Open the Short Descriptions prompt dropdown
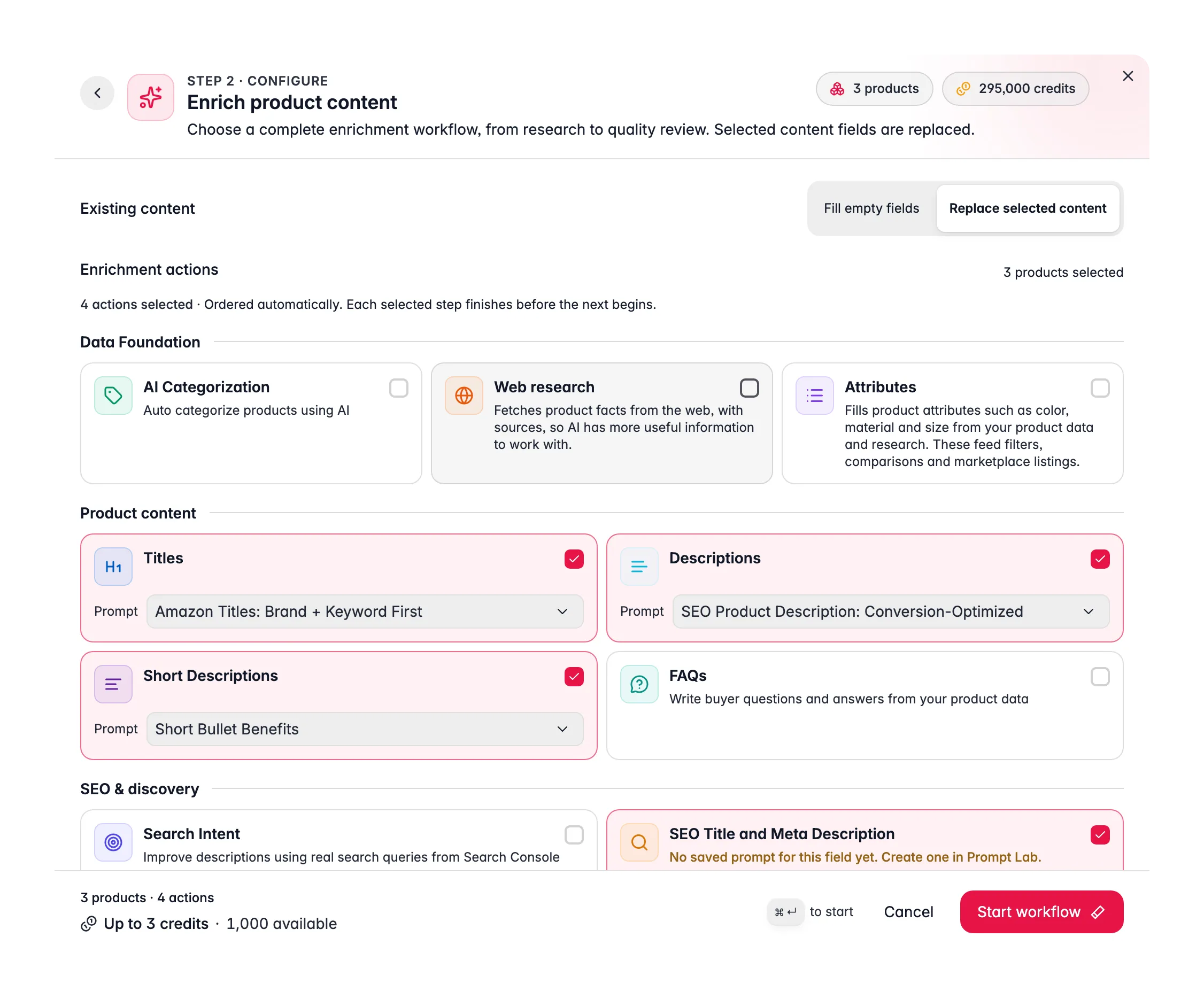The height and width of the screenshot is (1007, 1204). click(x=365, y=729)
